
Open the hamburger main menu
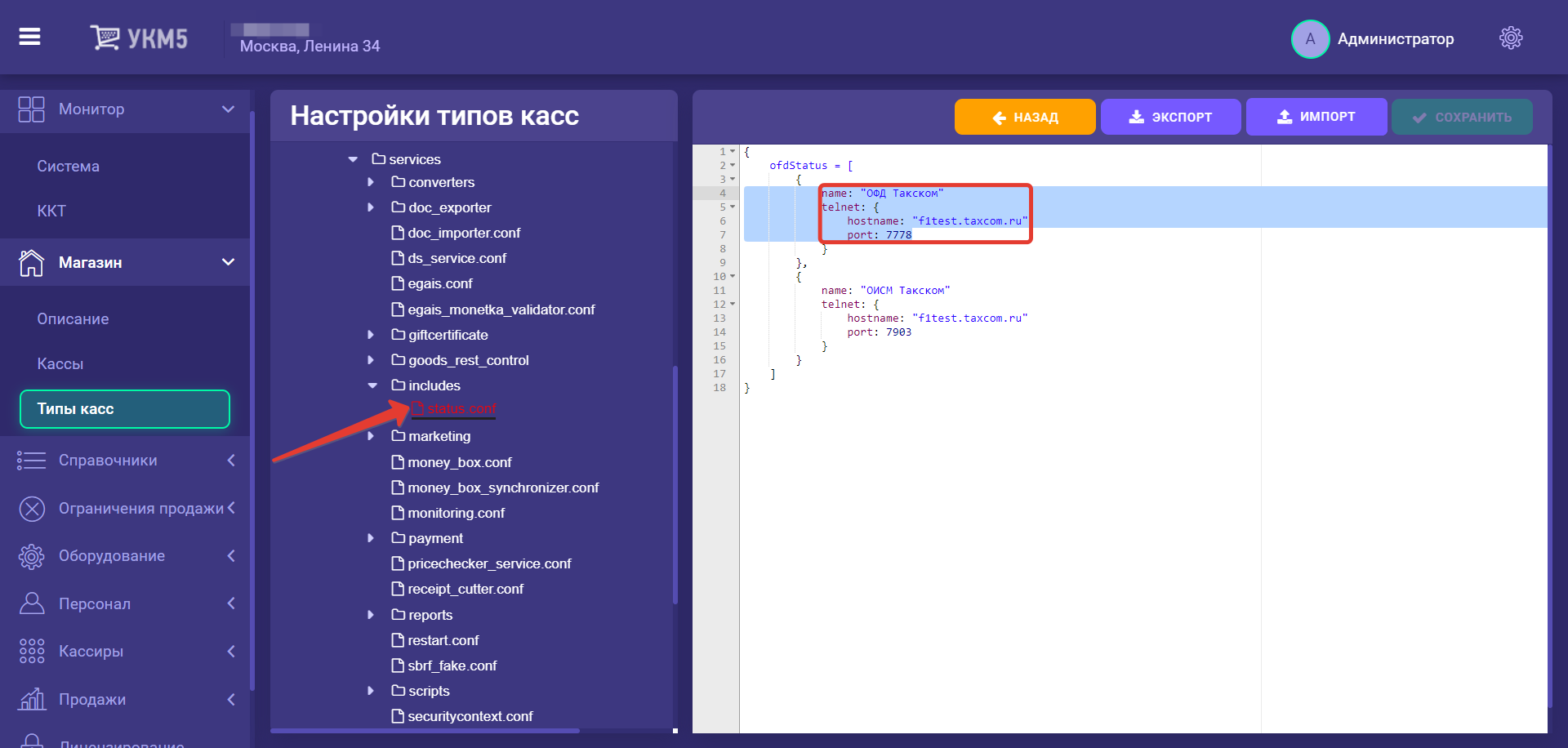(29, 37)
